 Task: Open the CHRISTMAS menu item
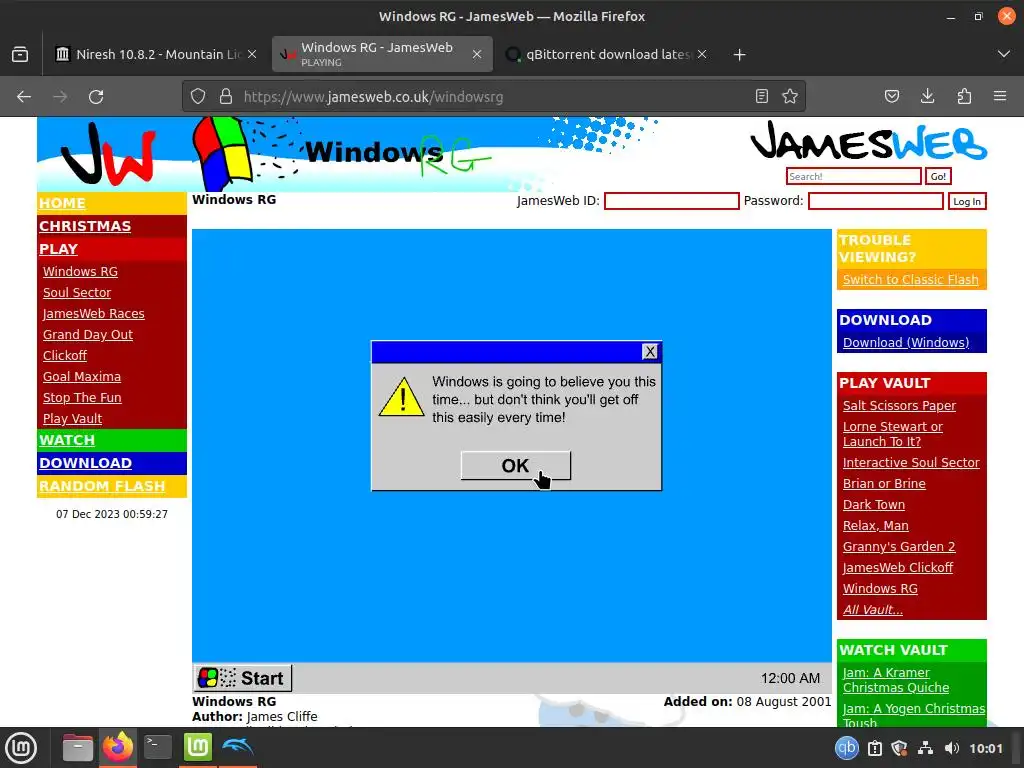pos(85,226)
